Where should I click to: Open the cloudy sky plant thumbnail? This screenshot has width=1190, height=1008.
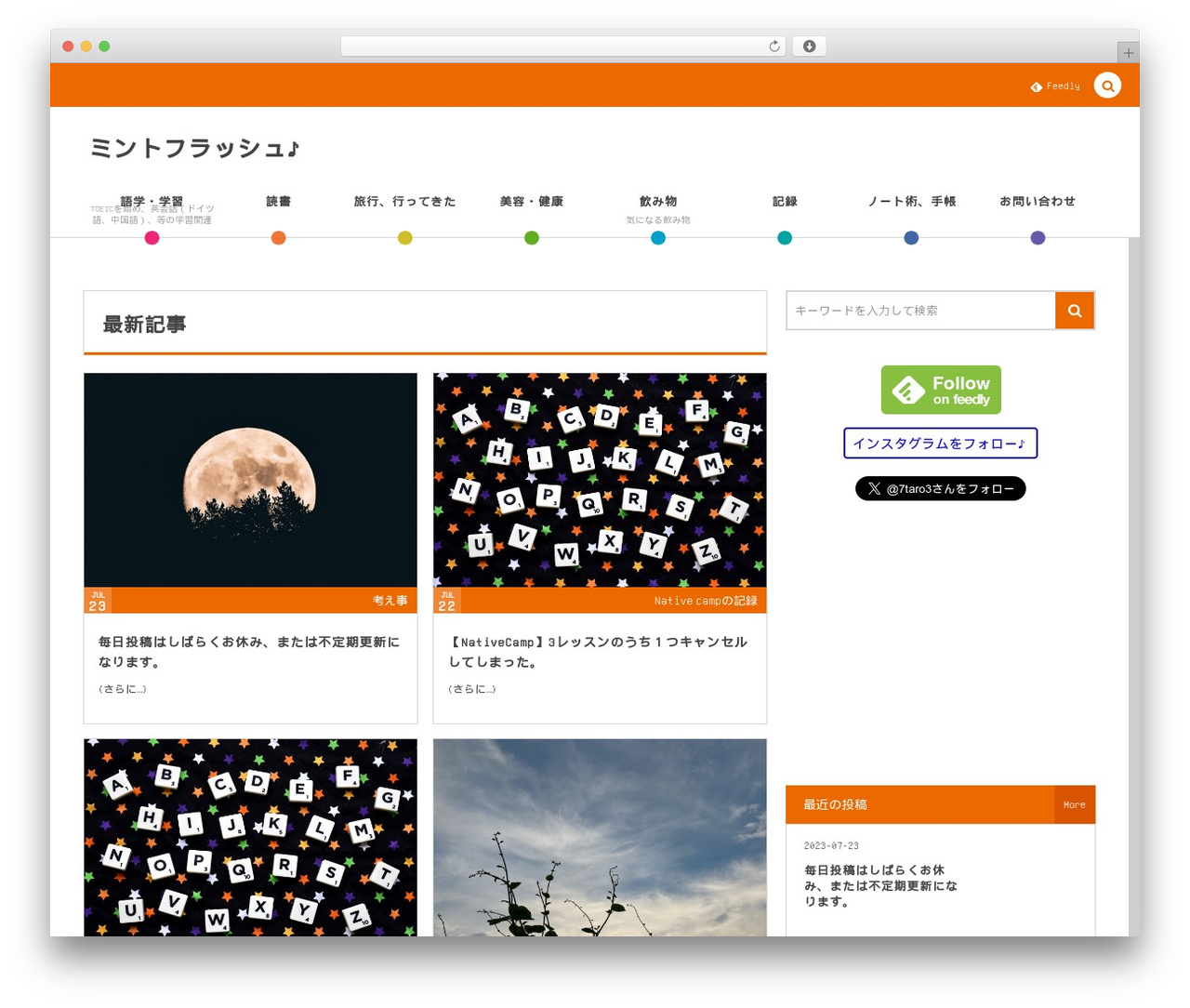point(600,838)
